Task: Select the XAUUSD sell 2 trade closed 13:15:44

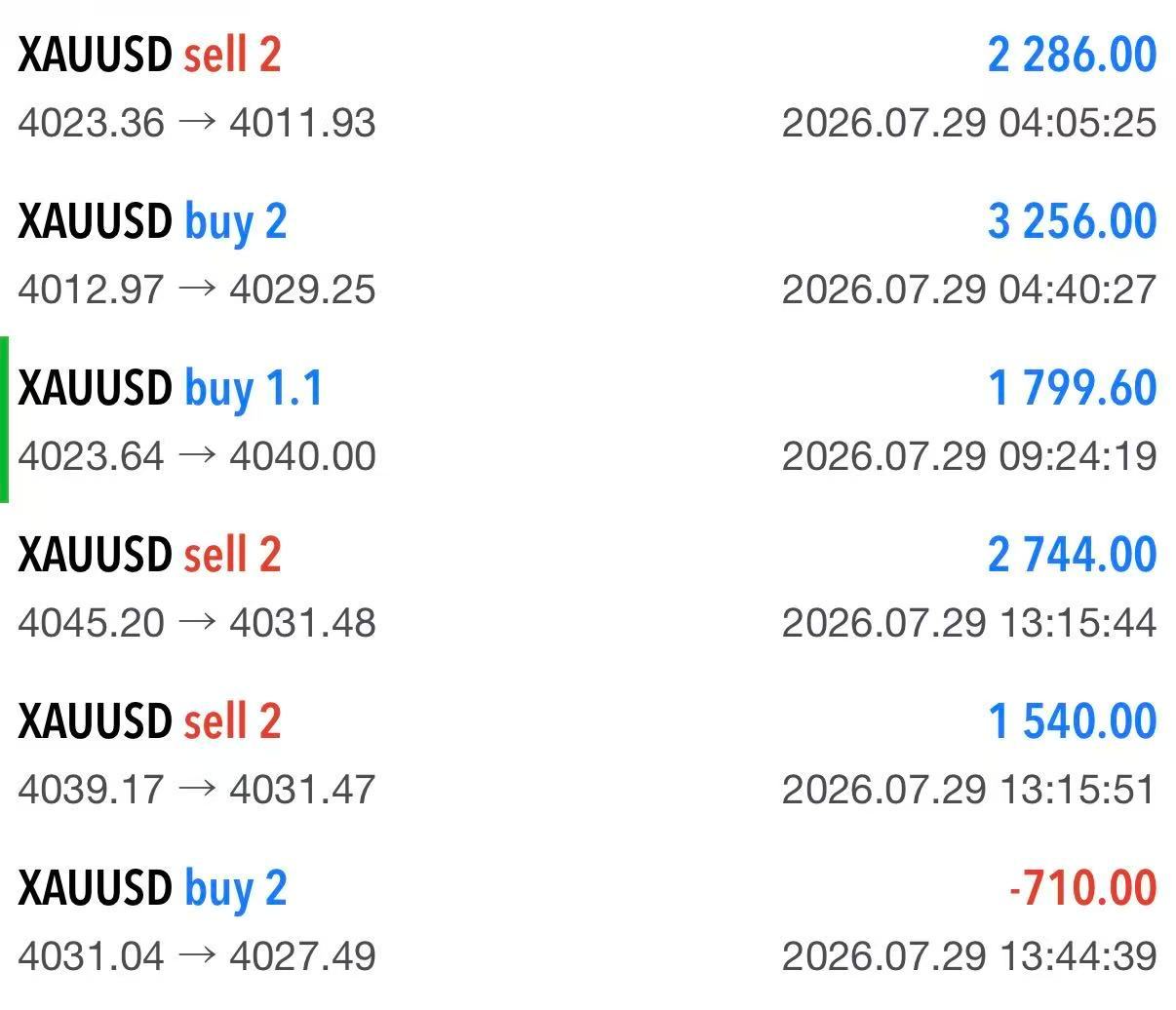Action: coord(588,587)
